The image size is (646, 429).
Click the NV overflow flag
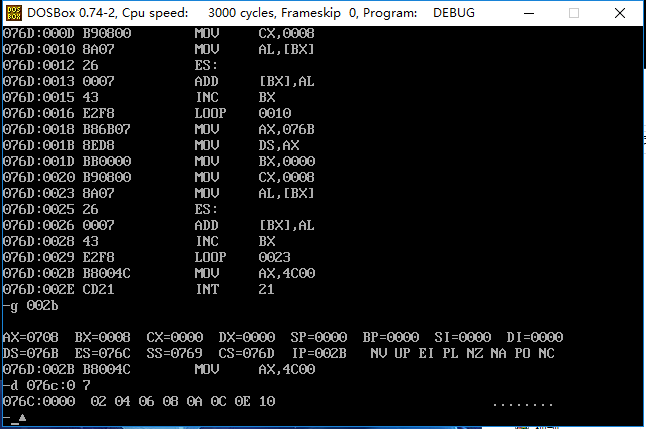coord(379,354)
